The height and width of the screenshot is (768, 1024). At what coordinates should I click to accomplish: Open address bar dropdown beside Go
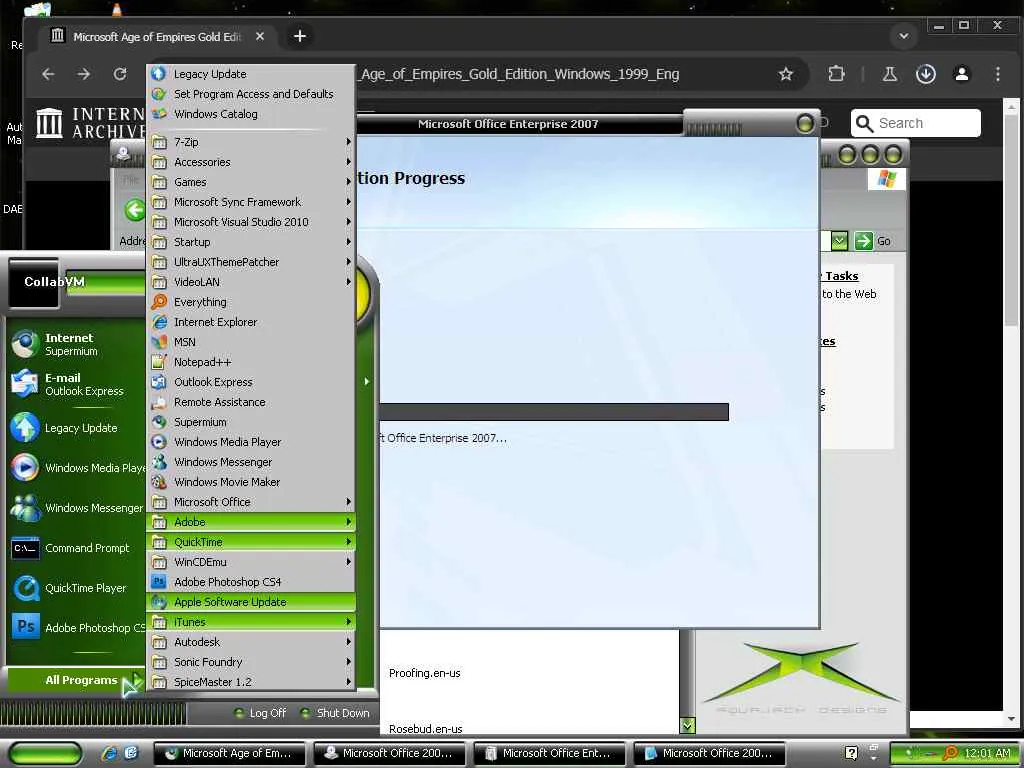coord(840,241)
